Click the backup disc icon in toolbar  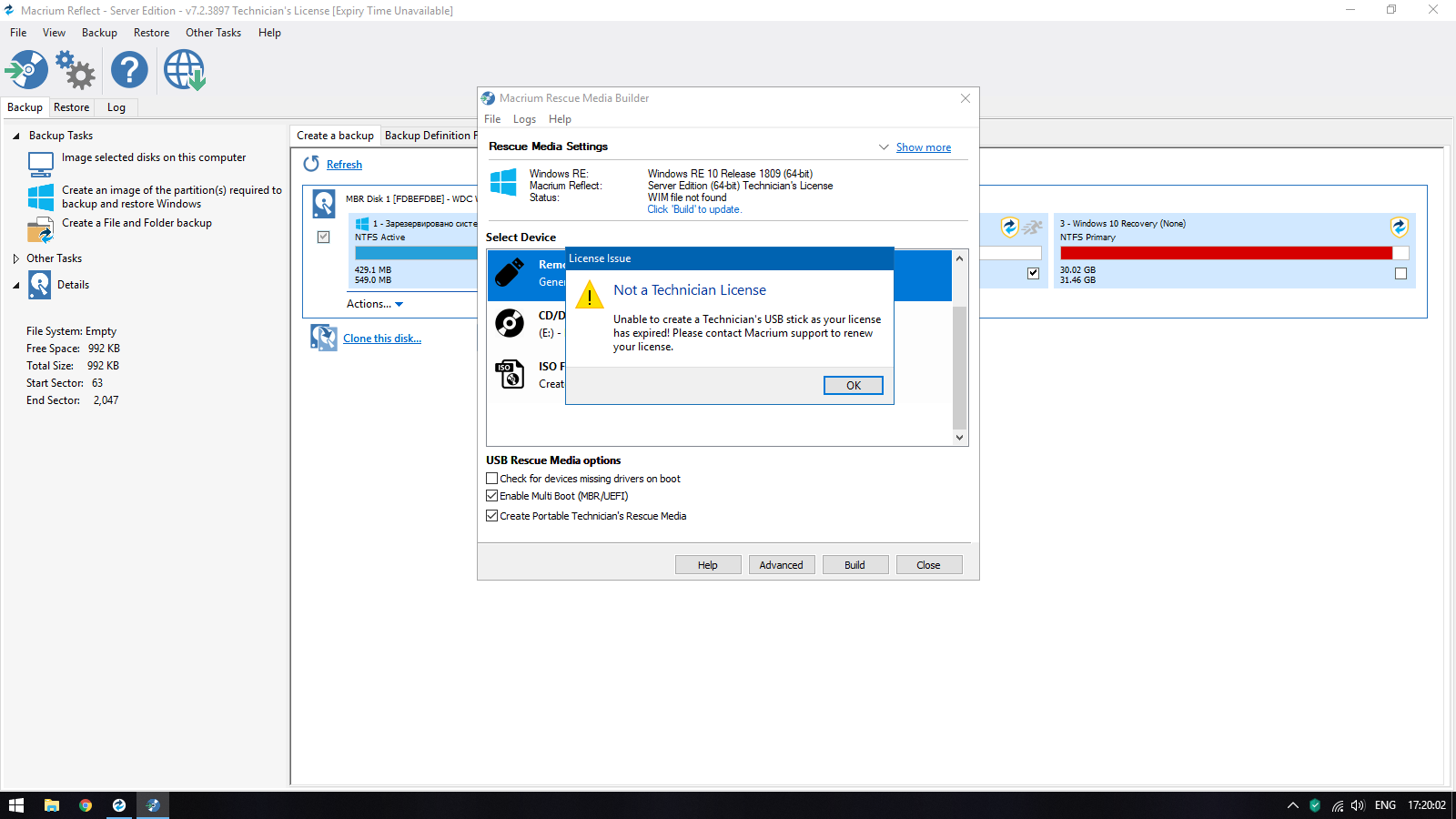coord(26,70)
